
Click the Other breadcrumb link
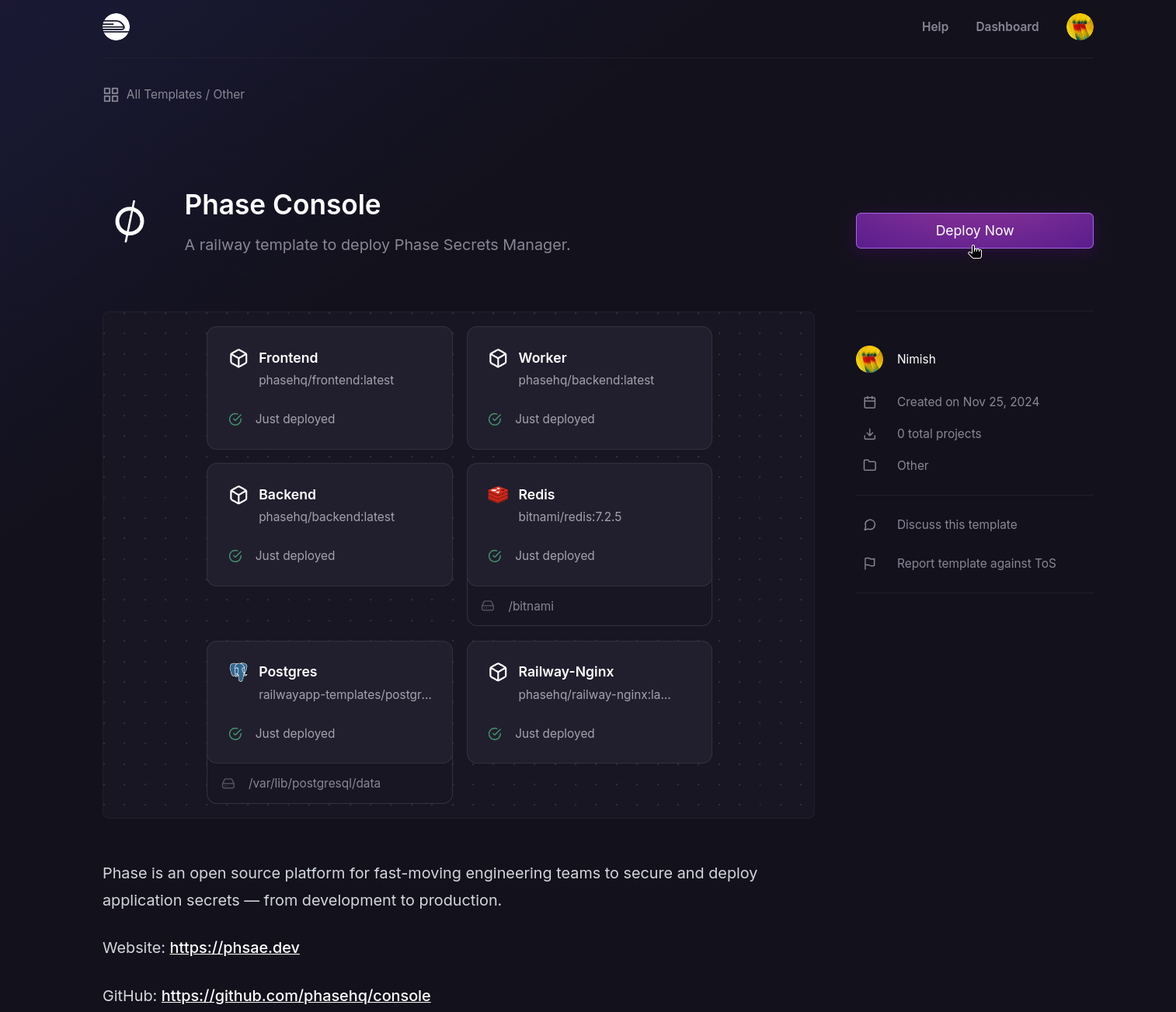(229, 95)
